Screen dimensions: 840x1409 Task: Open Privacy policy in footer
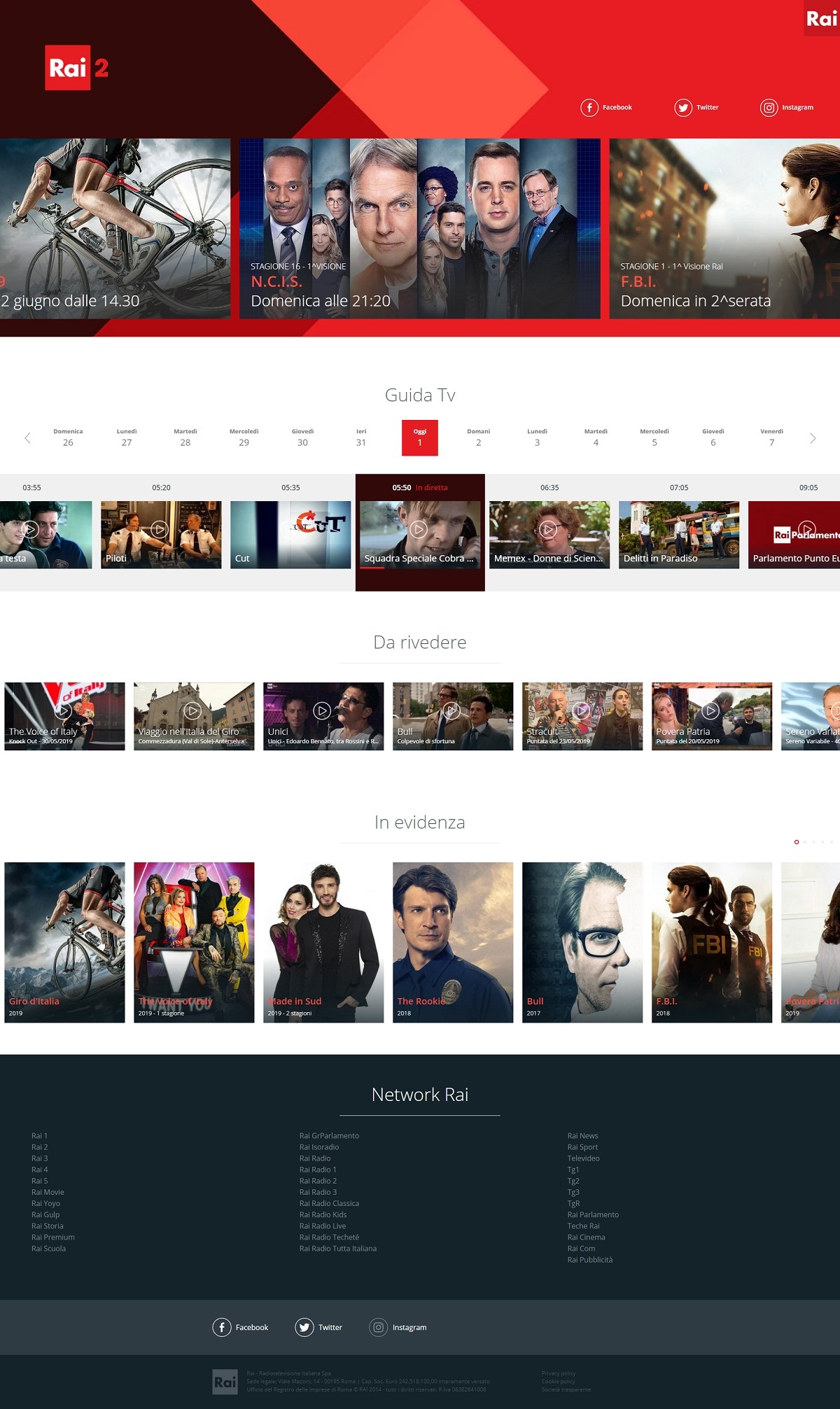pos(559,1373)
